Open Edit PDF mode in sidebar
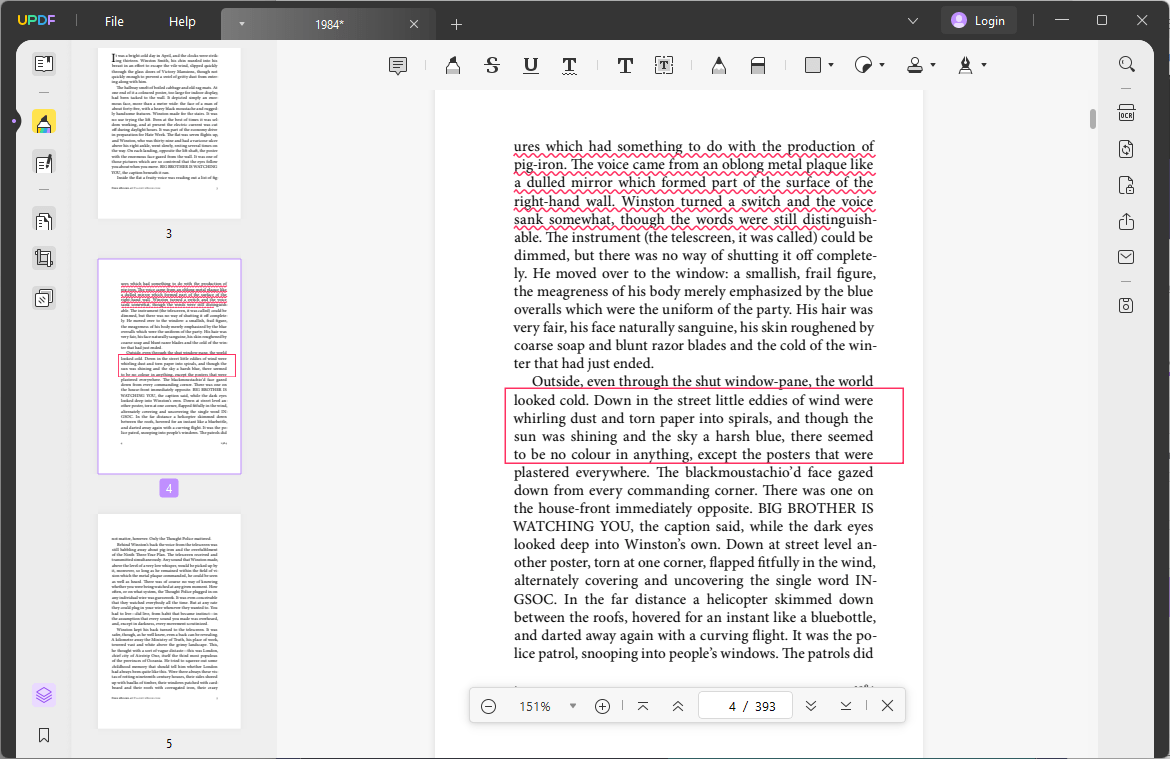1170x759 pixels. coord(44,163)
